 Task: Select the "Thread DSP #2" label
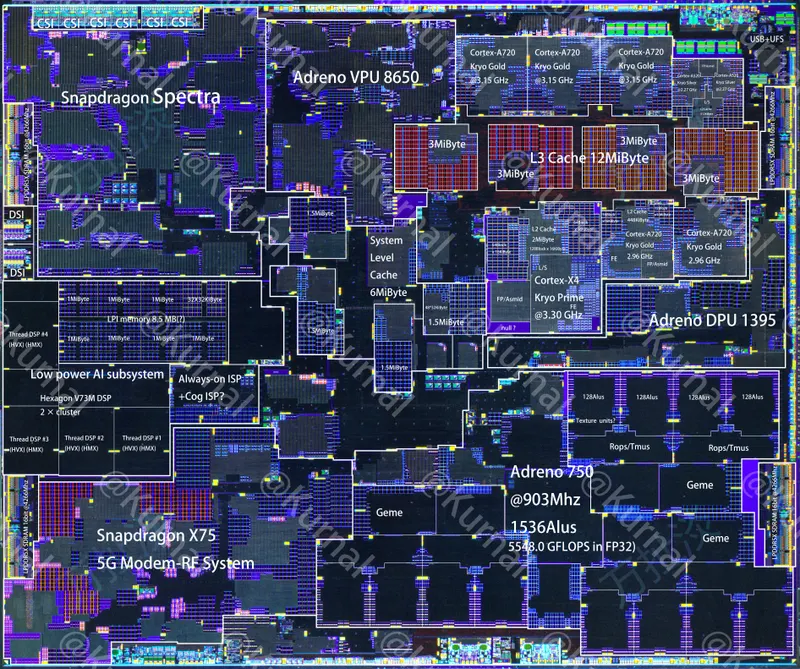(84, 438)
